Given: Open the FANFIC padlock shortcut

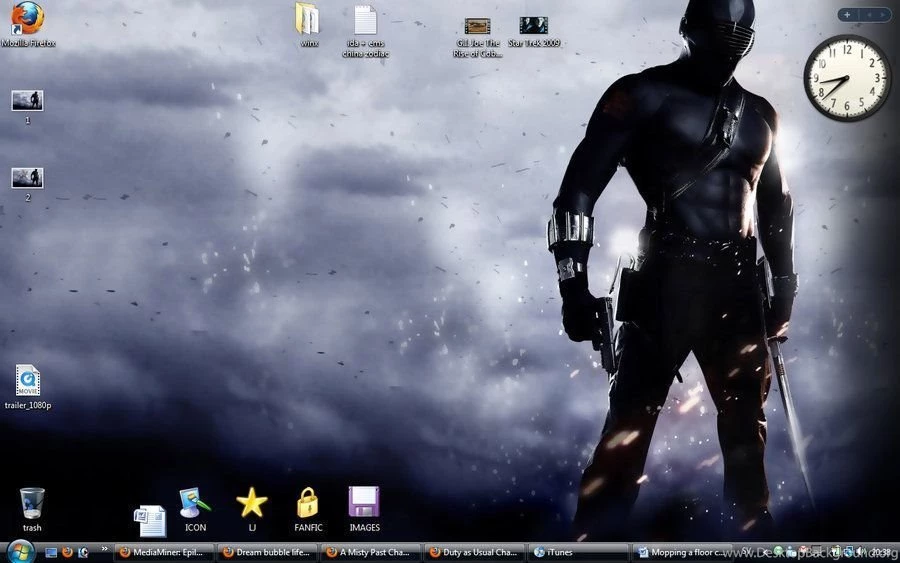Looking at the screenshot, I should [308, 510].
